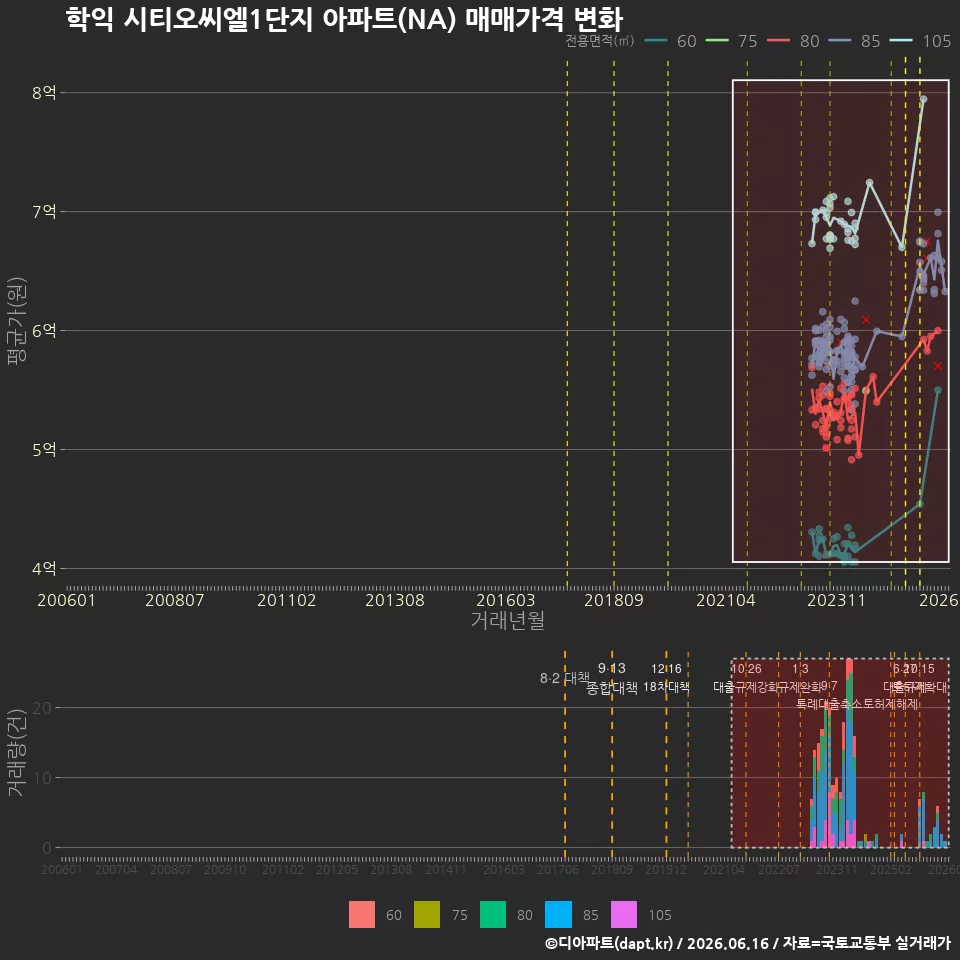Viewport: 960px width, 960px height.
Task: Click the 거래량(건) volume axis title
Action: tap(17, 752)
